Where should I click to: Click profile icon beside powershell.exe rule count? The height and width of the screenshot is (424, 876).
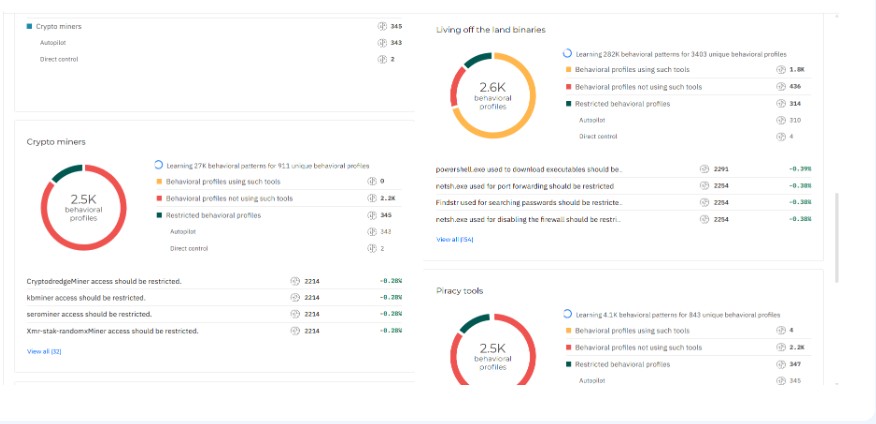pos(704,169)
